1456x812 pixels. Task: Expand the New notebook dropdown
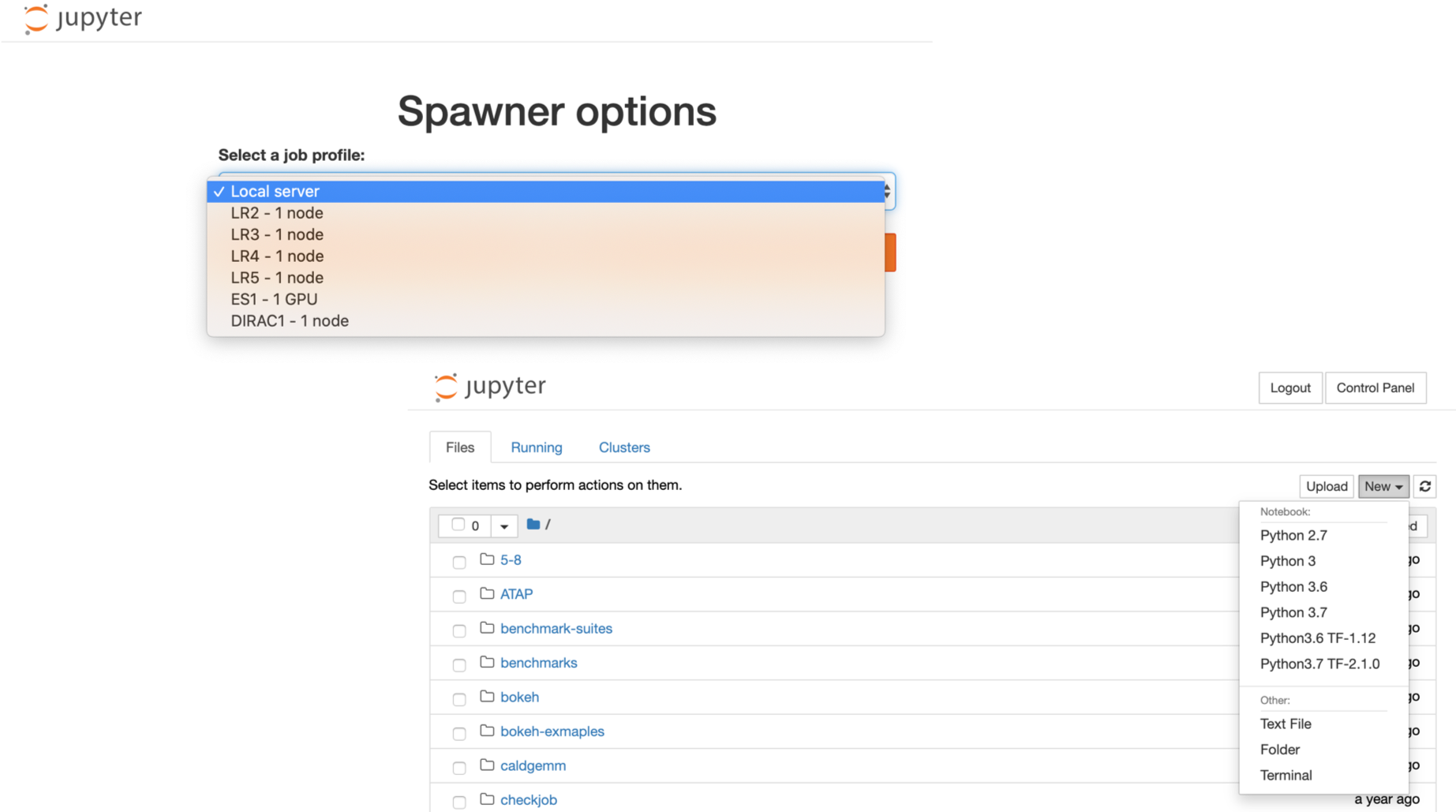[x=1383, y=486]
